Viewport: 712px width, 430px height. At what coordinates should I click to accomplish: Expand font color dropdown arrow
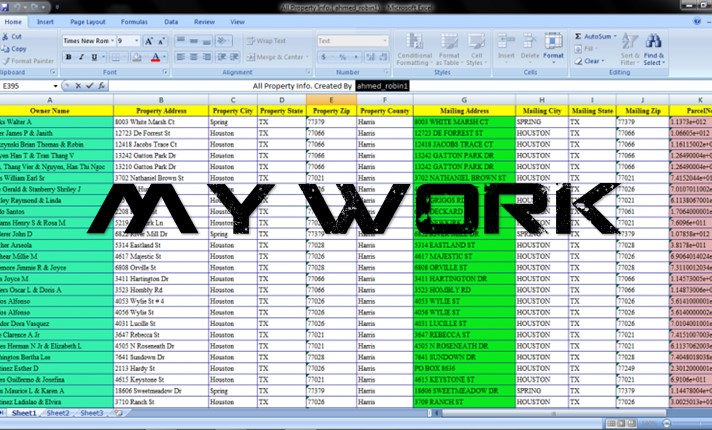tap(164, 57)
